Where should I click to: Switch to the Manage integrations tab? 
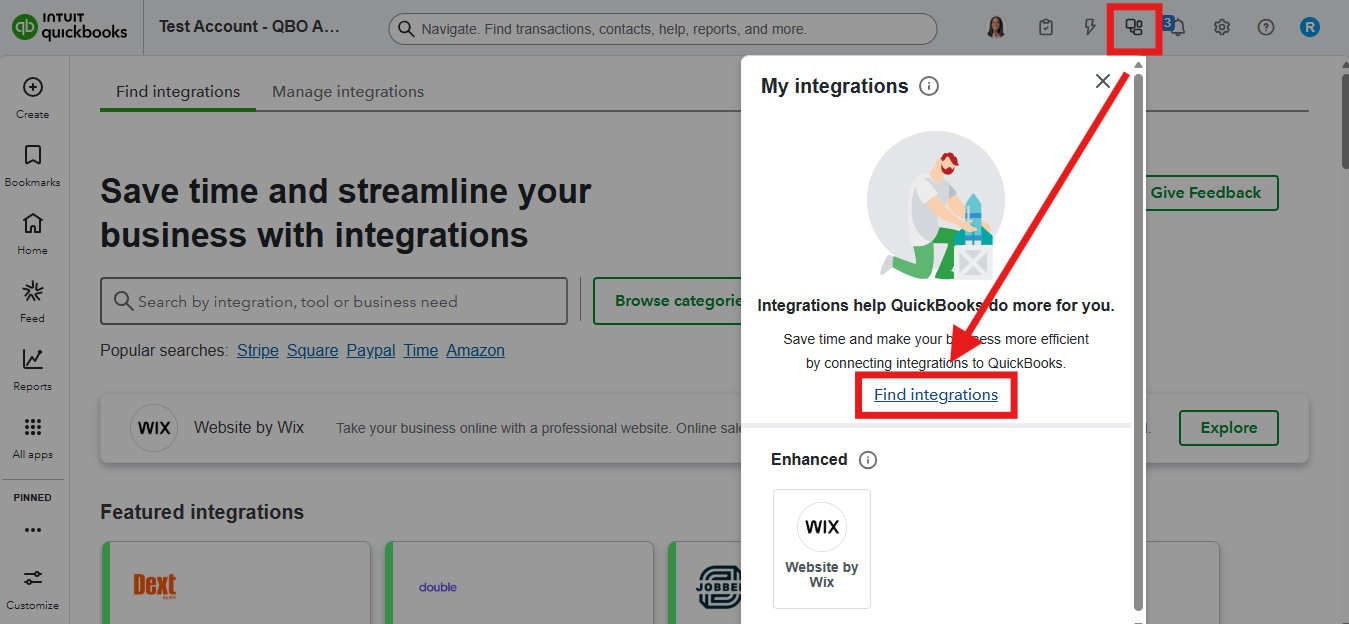coord(348,92)
